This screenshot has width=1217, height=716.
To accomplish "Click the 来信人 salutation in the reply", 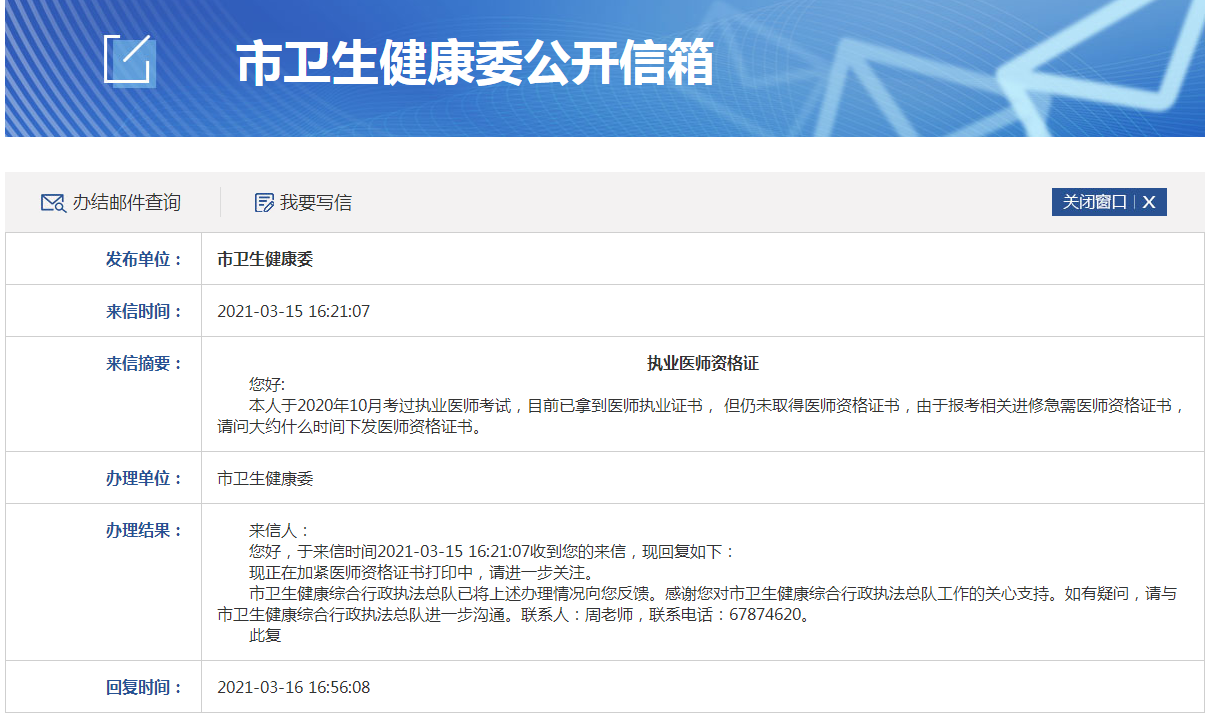I will click(280, 531).
